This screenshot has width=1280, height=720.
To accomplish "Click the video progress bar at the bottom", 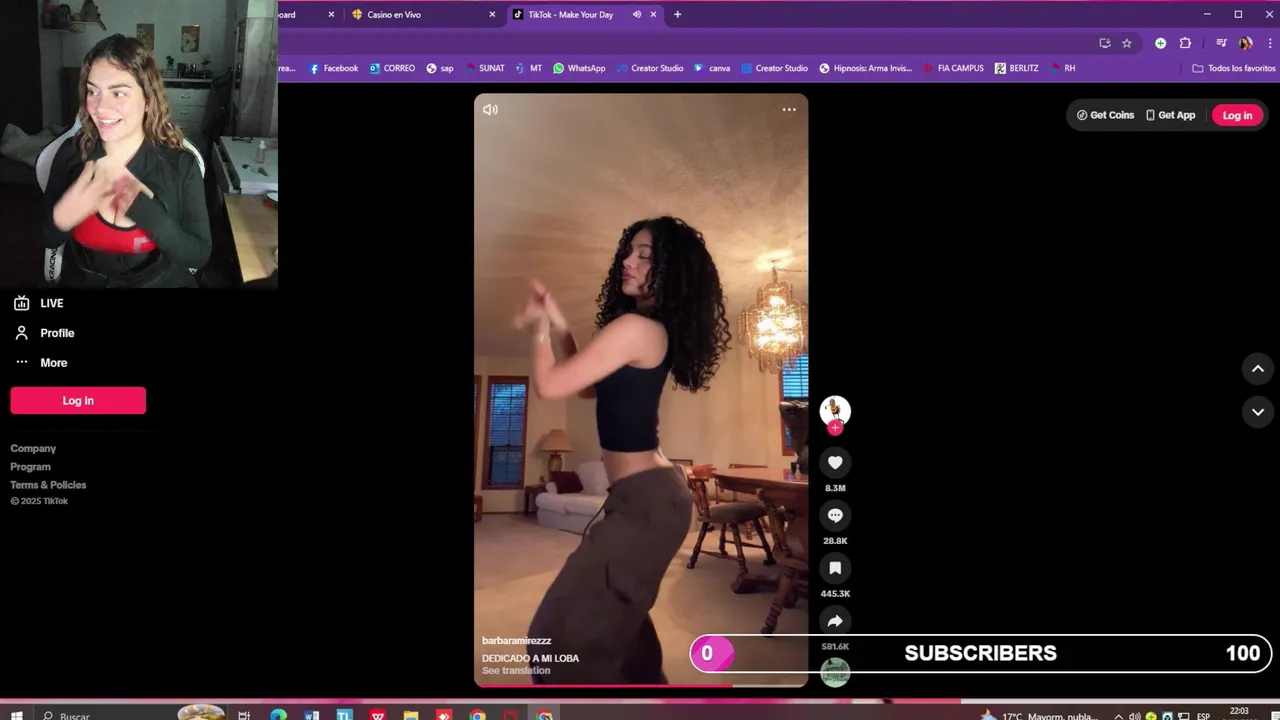I will pyautogui.click(x=641, y=686).
